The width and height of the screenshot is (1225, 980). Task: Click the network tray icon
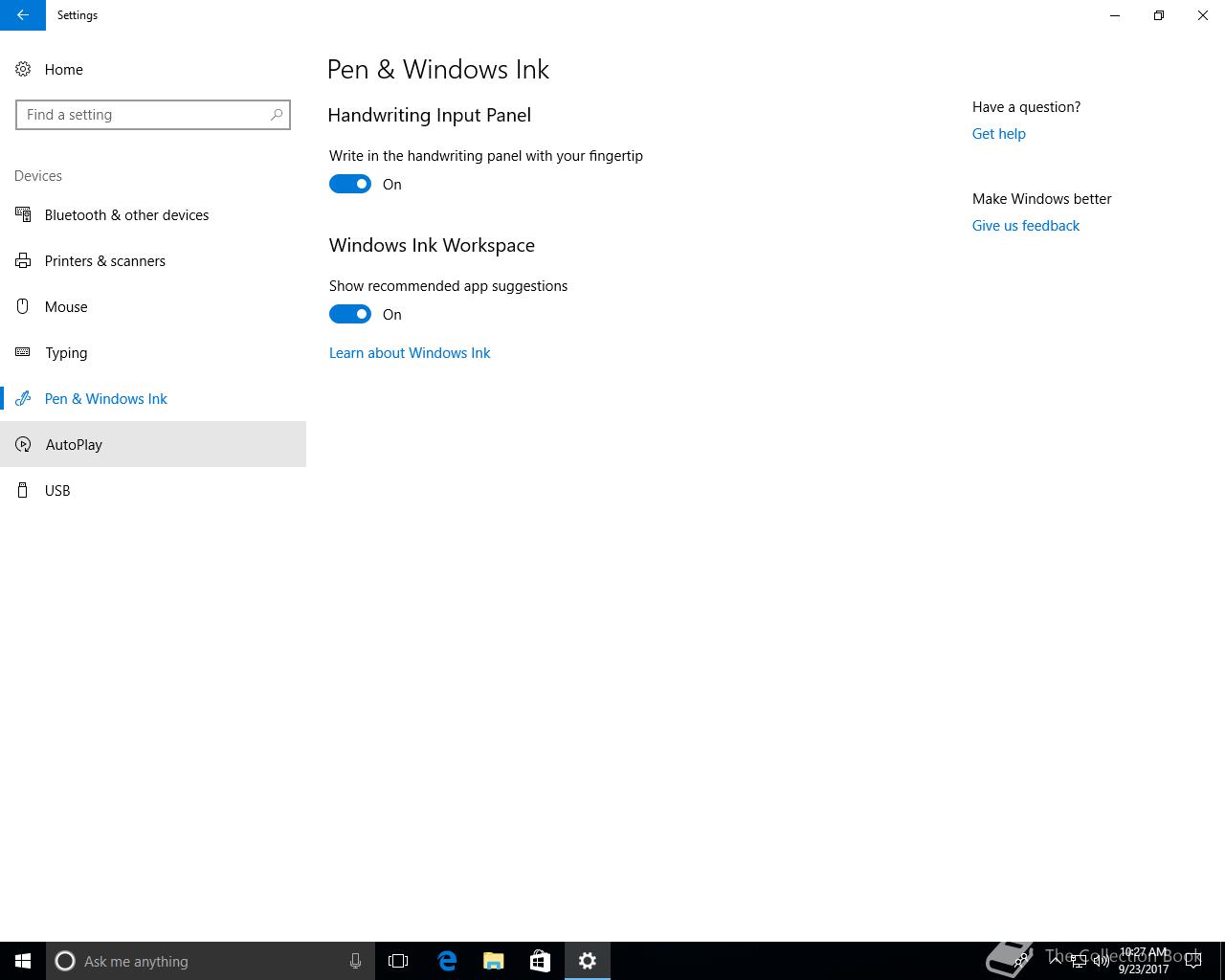click(1079, 961)
